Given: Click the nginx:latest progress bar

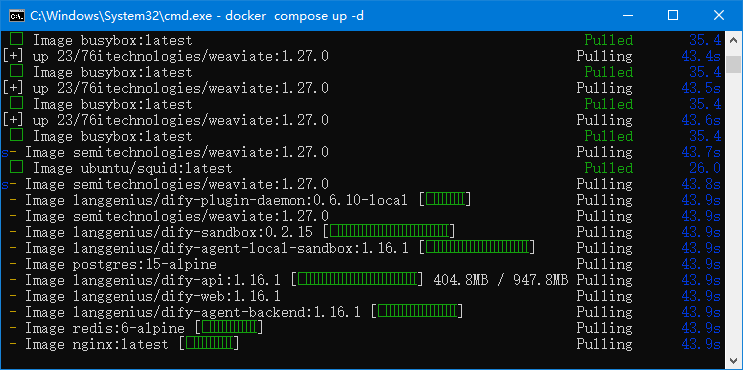Looking at the screenshot, I should pyautogui.click(x=209, y=343).
